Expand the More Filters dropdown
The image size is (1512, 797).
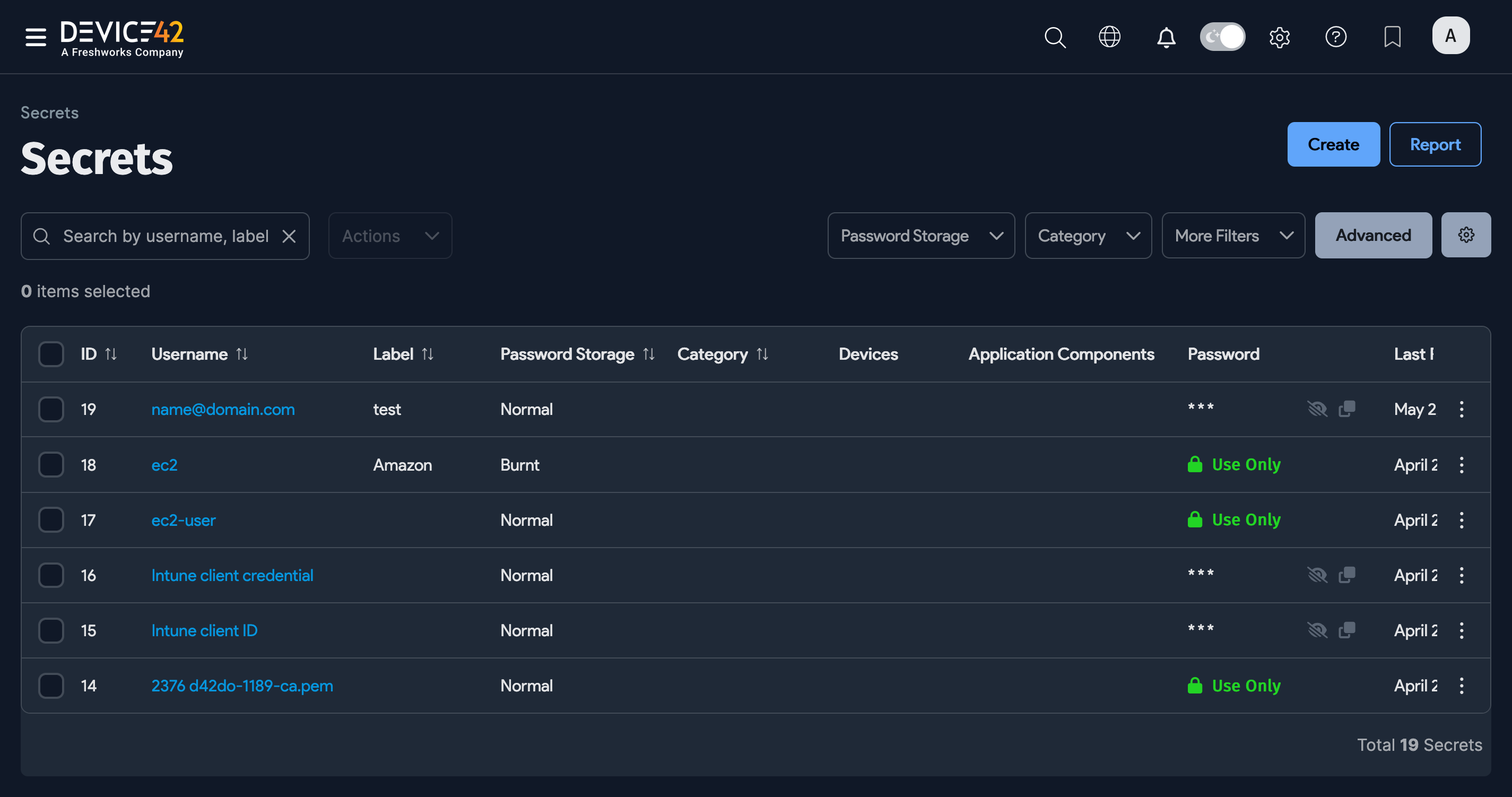[1233, 236]
